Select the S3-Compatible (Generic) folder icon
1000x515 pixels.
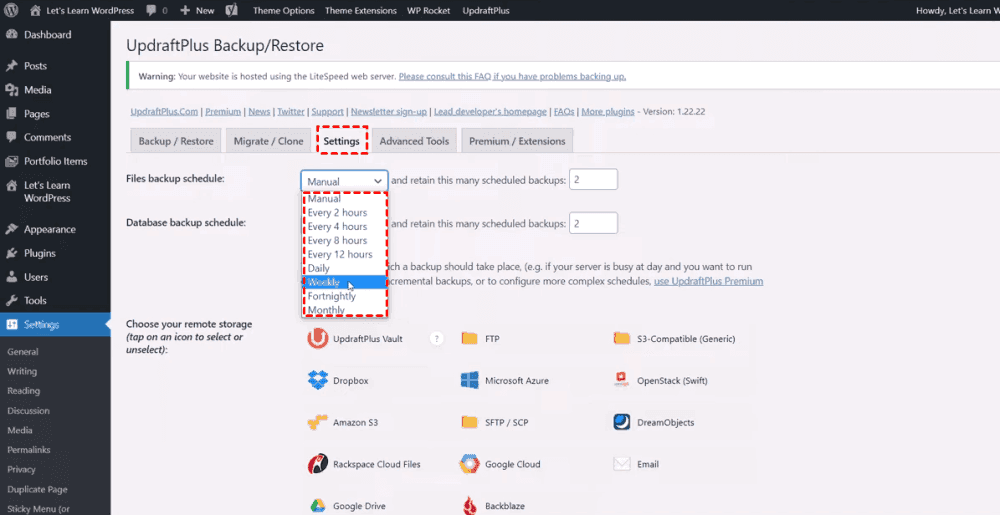tap(622, 338)
